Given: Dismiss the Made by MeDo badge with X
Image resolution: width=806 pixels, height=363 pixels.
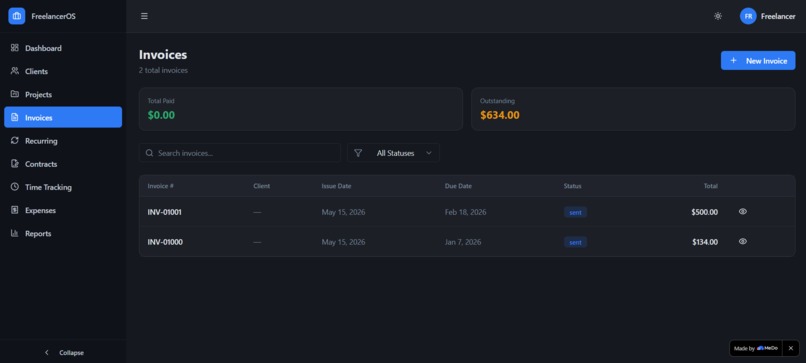Looking at the screenshot, I should 791,348.
